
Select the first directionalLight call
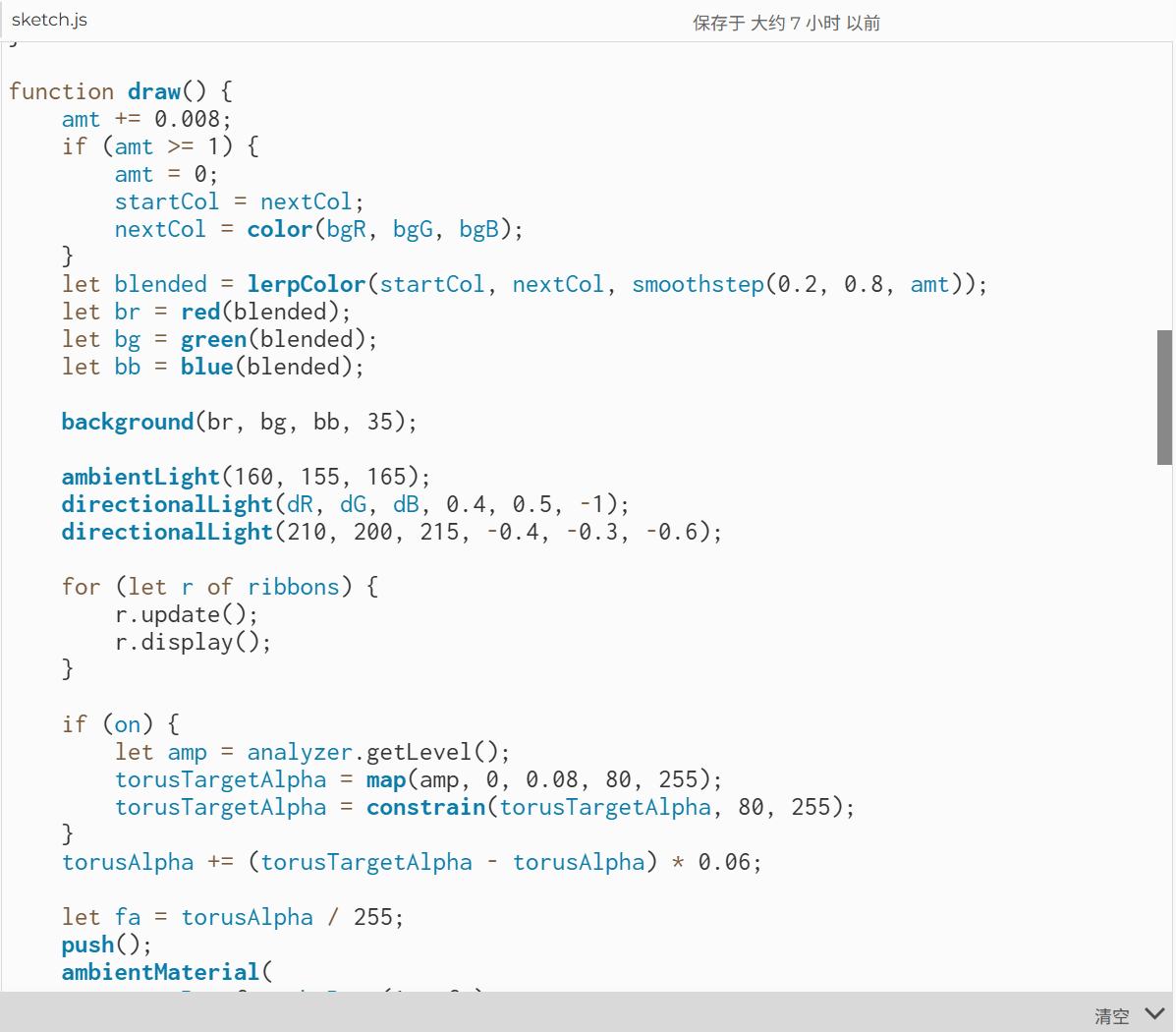(x=167, y=503)
